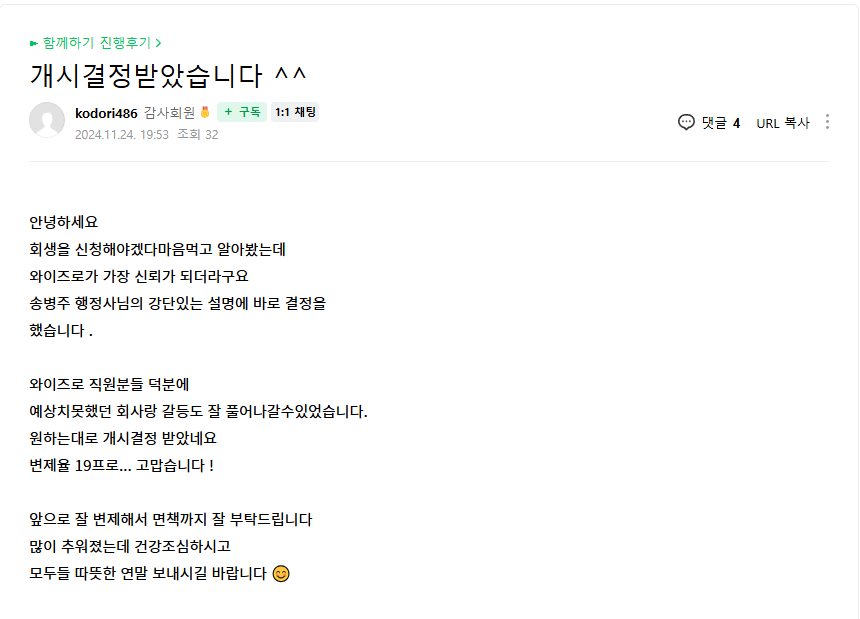860x619 pixels.
Task: Open the author's profile avatar
Action: coord(47,121)
